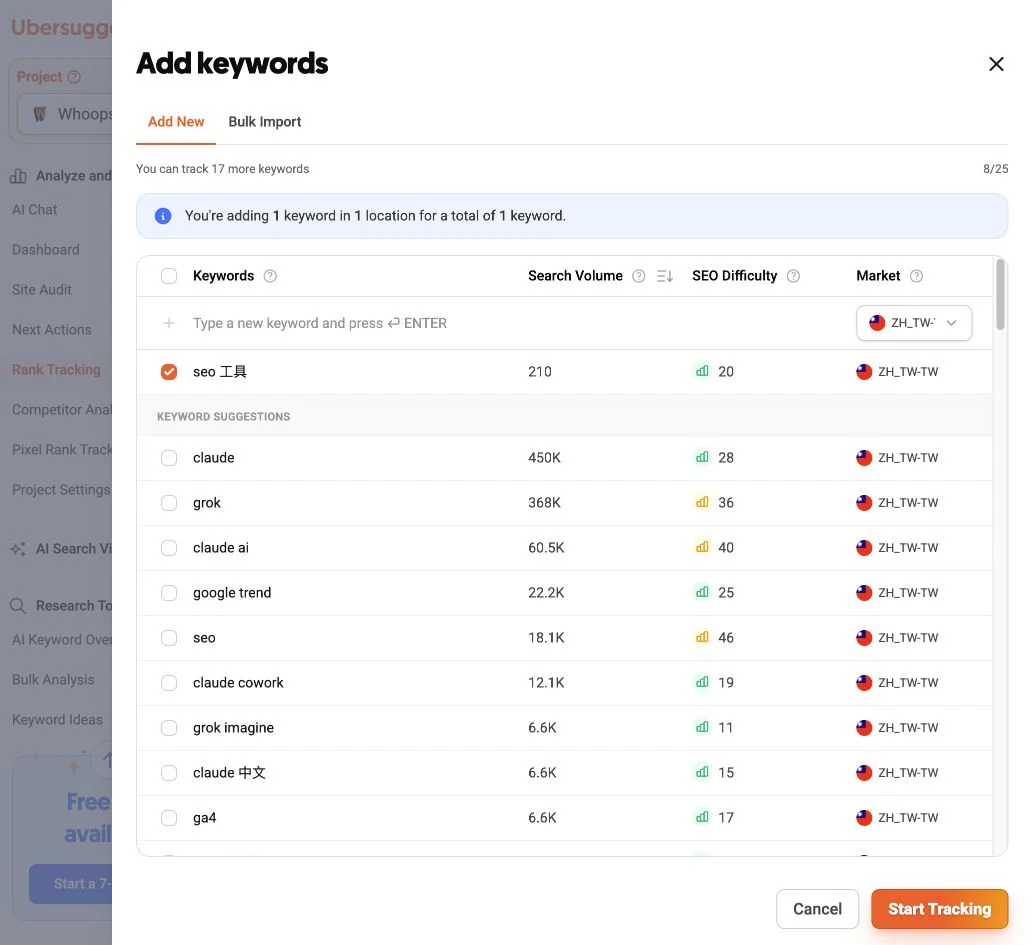The height and width of the screenshot is (945, 1032).
Task: Click '450K' search volume for claude
Action: pyautogui.click(x=544, y=458)
